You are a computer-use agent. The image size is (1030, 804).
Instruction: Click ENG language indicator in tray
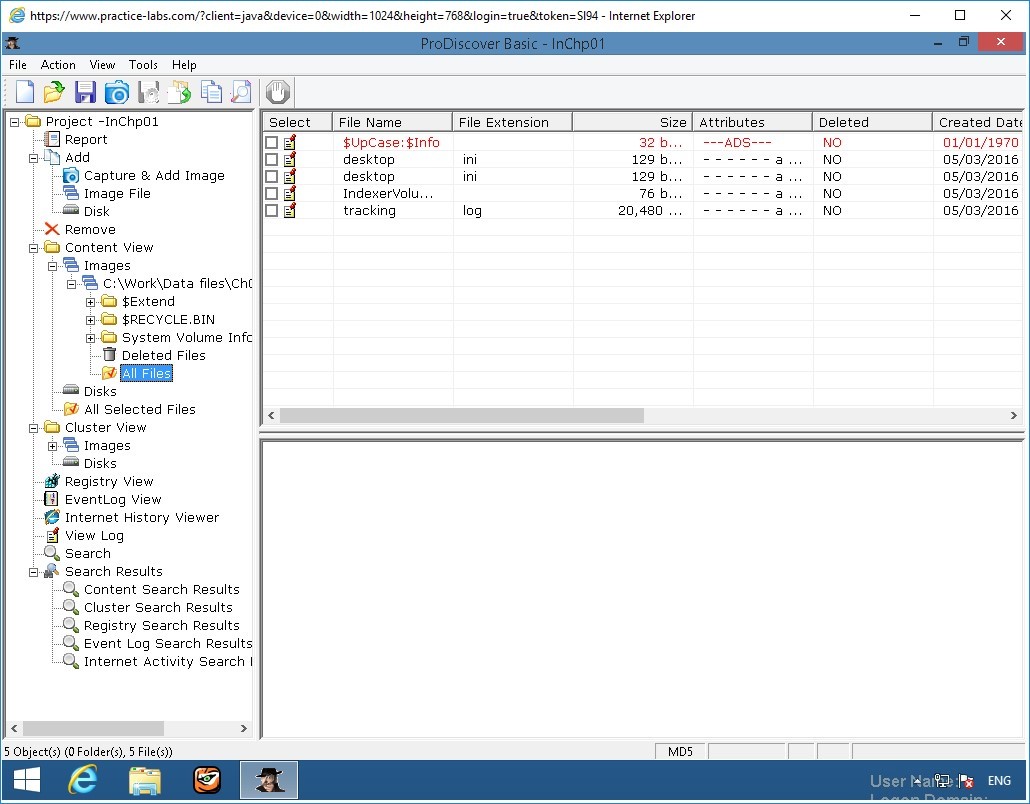coord(999,780)
